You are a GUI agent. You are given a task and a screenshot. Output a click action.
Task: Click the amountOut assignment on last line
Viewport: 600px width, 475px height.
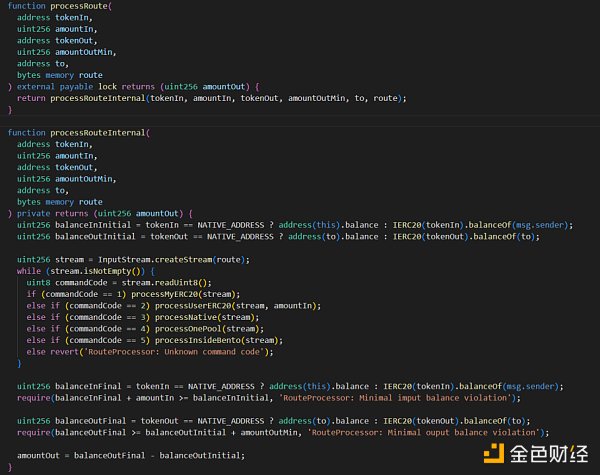tap(130, 455)
